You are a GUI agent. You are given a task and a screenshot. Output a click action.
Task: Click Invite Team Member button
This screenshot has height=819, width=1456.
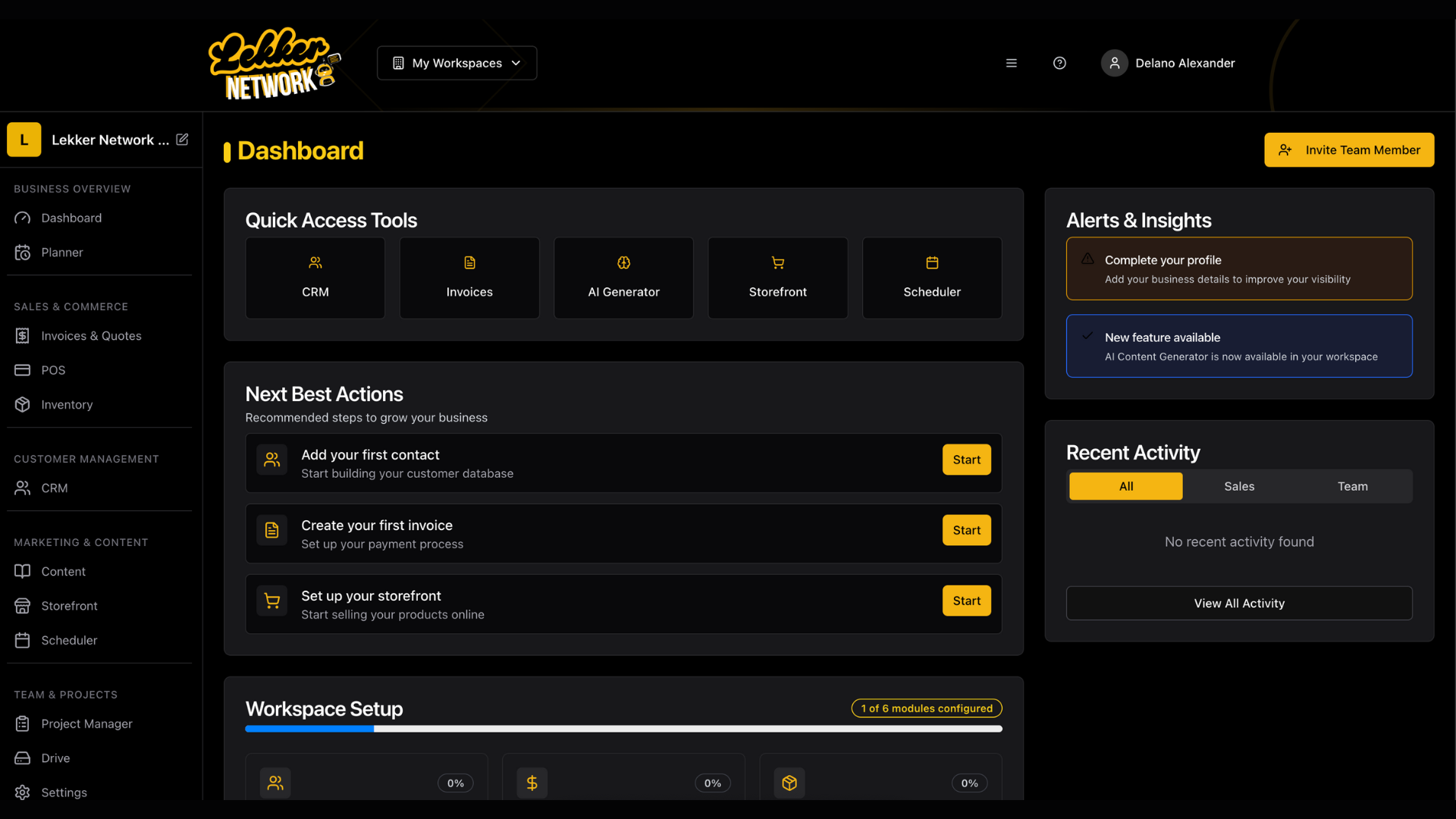point(1348,150)
